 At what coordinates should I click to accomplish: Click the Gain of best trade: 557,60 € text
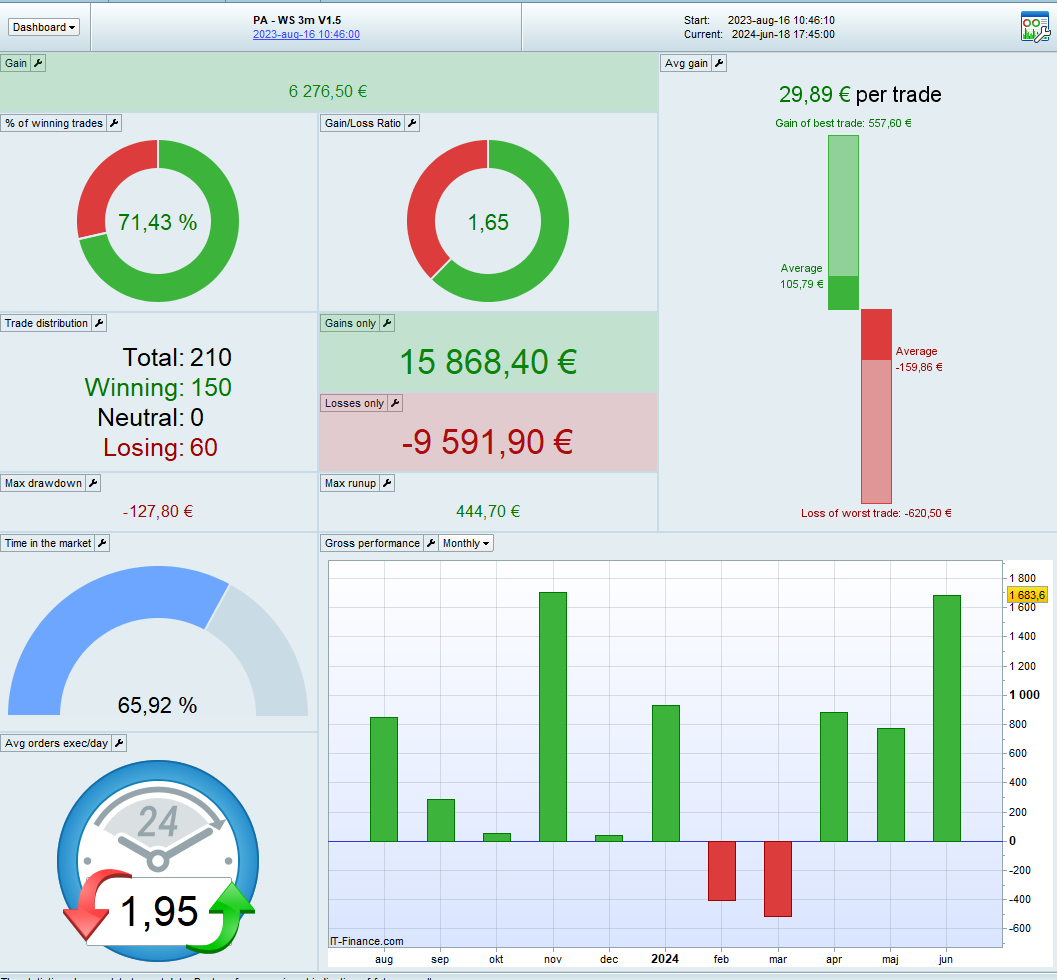point(843,123)
